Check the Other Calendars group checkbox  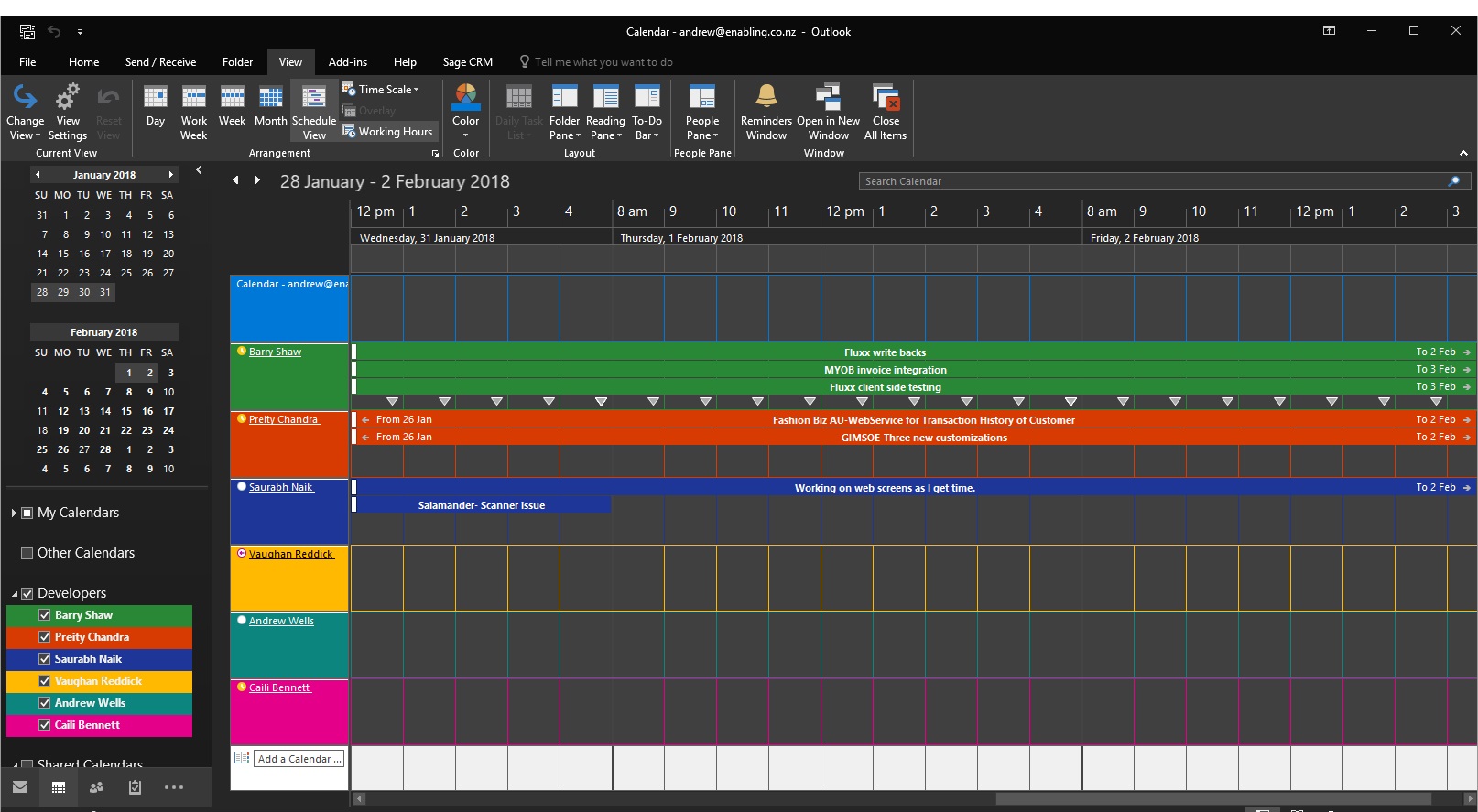27,553
